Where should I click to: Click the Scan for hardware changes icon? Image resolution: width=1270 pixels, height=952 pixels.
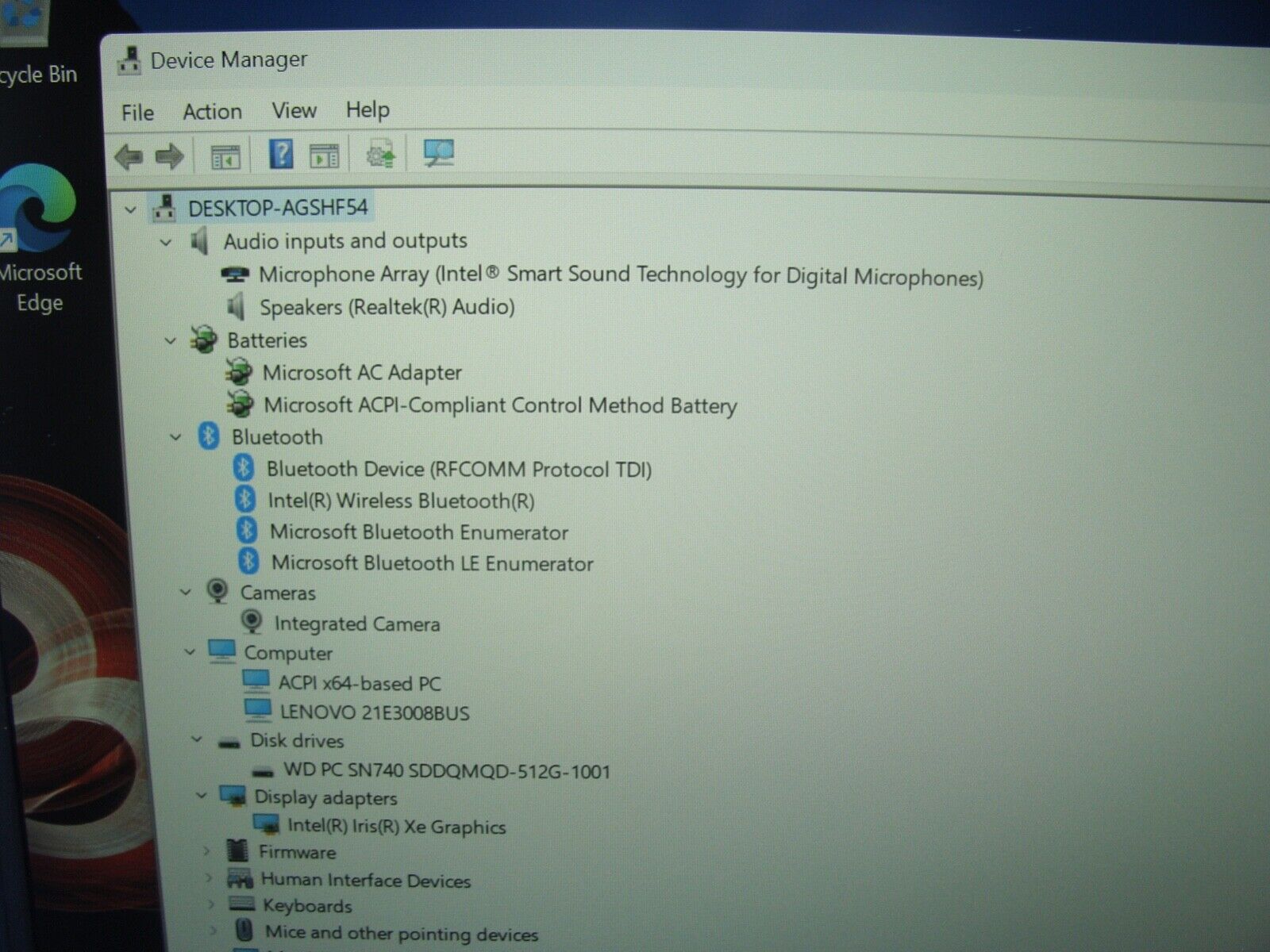438,153
